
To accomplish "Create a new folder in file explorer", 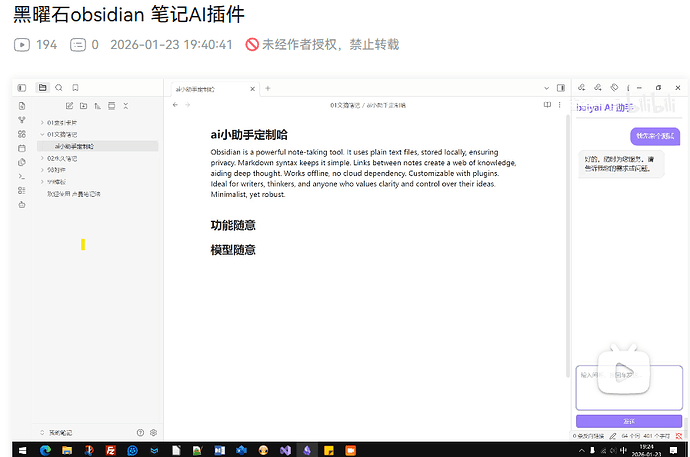I will point(83,106).
